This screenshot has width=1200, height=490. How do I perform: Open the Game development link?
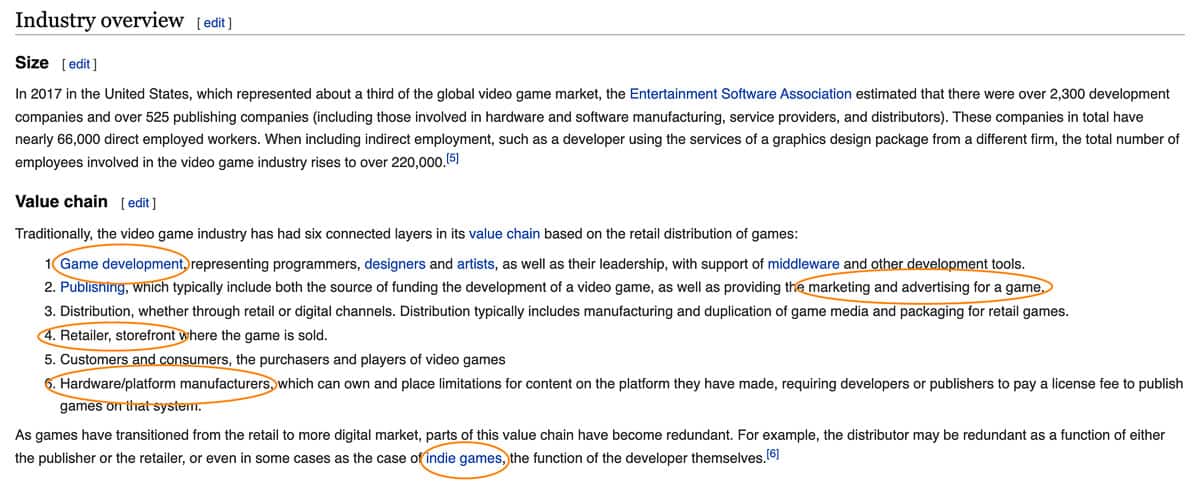(x=121, y=265)
